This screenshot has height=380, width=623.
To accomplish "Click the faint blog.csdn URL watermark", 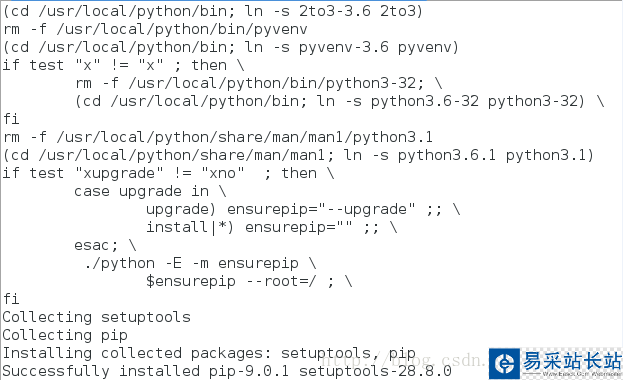I will (402, 361).
